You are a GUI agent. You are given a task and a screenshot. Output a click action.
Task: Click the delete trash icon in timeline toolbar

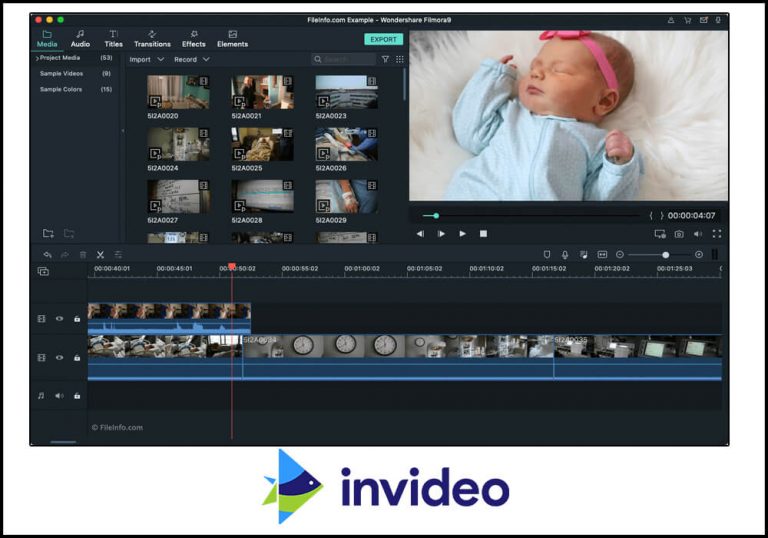point(83,254)
